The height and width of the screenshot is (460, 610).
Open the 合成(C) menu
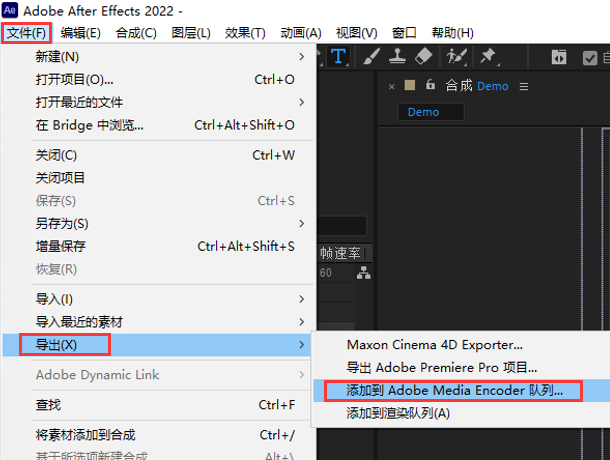click(136, 33)
